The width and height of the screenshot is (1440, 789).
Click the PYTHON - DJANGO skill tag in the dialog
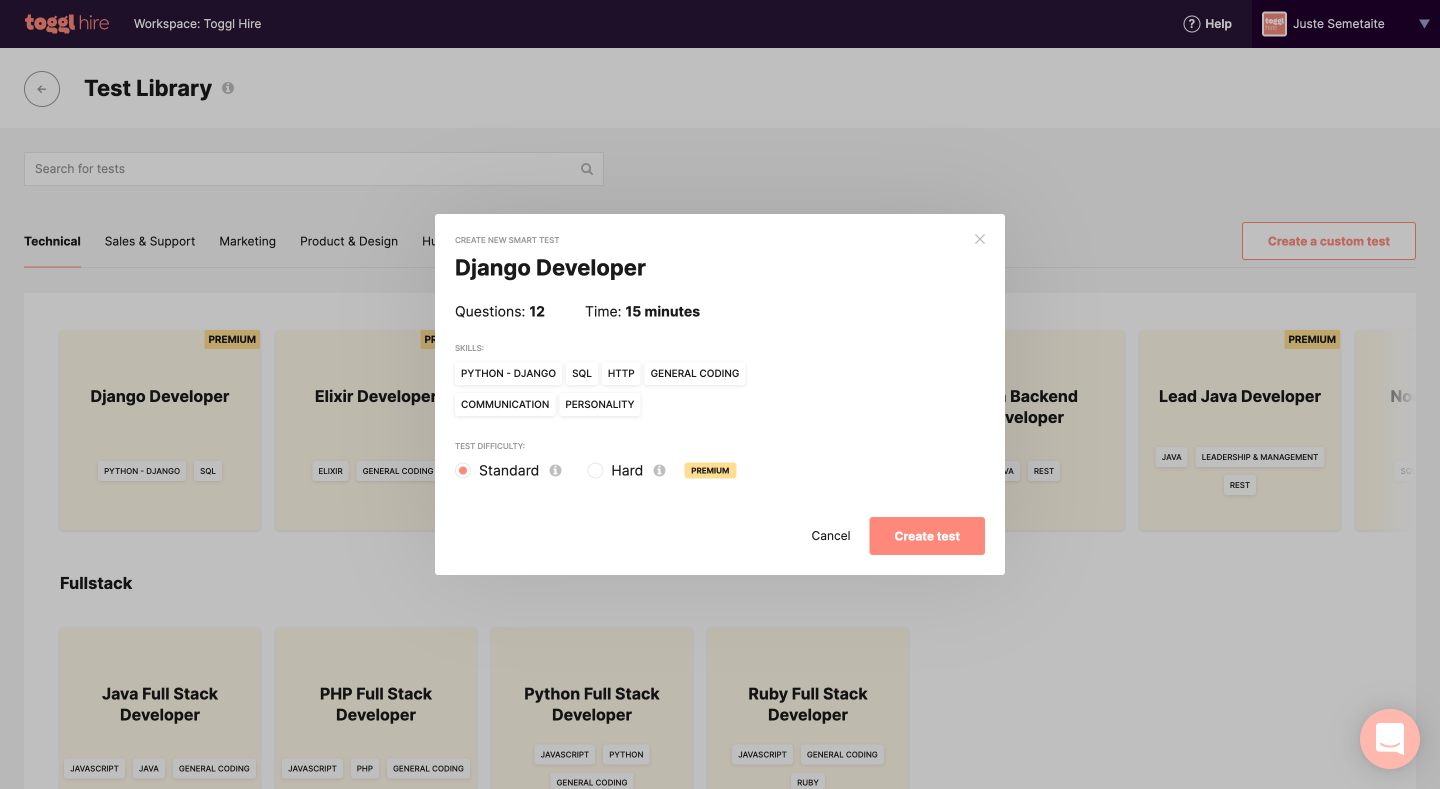tap(508, 374)
